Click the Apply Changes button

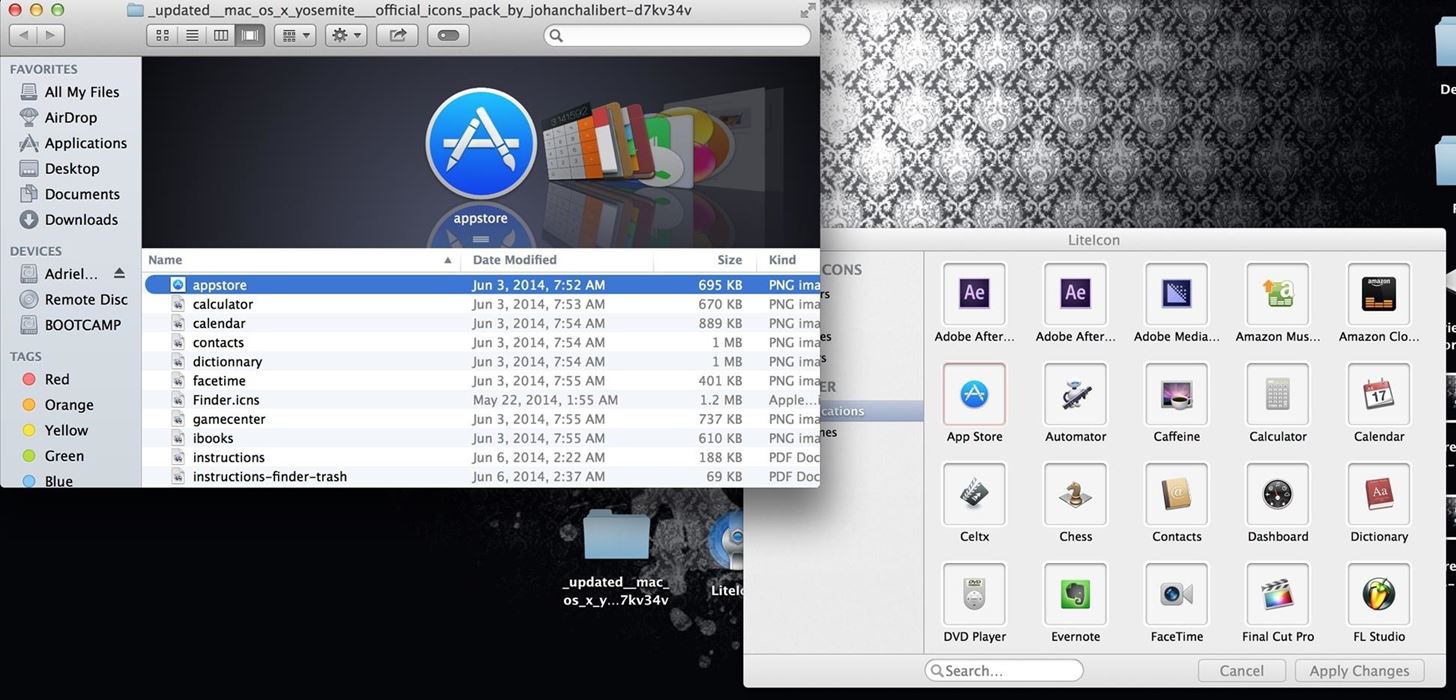[1358, 671]
